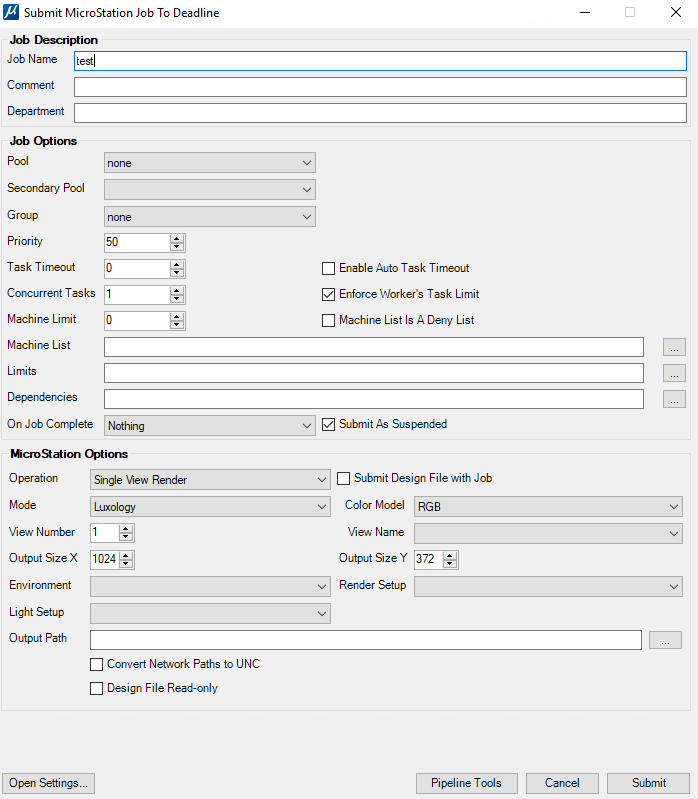Open the Group dropdown

coord(209,217)
